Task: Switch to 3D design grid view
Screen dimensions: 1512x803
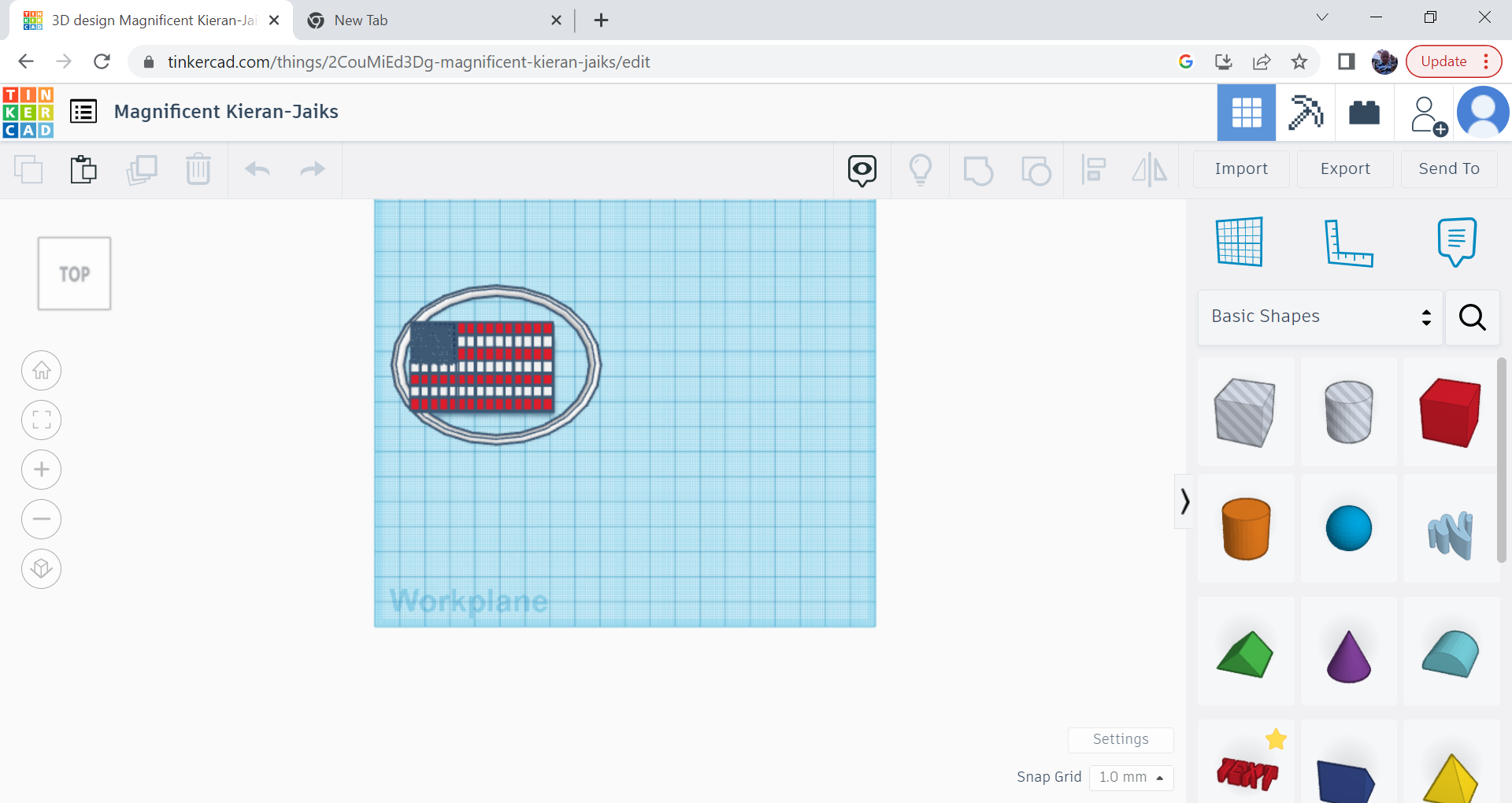Action: [x=1247, y=113]
